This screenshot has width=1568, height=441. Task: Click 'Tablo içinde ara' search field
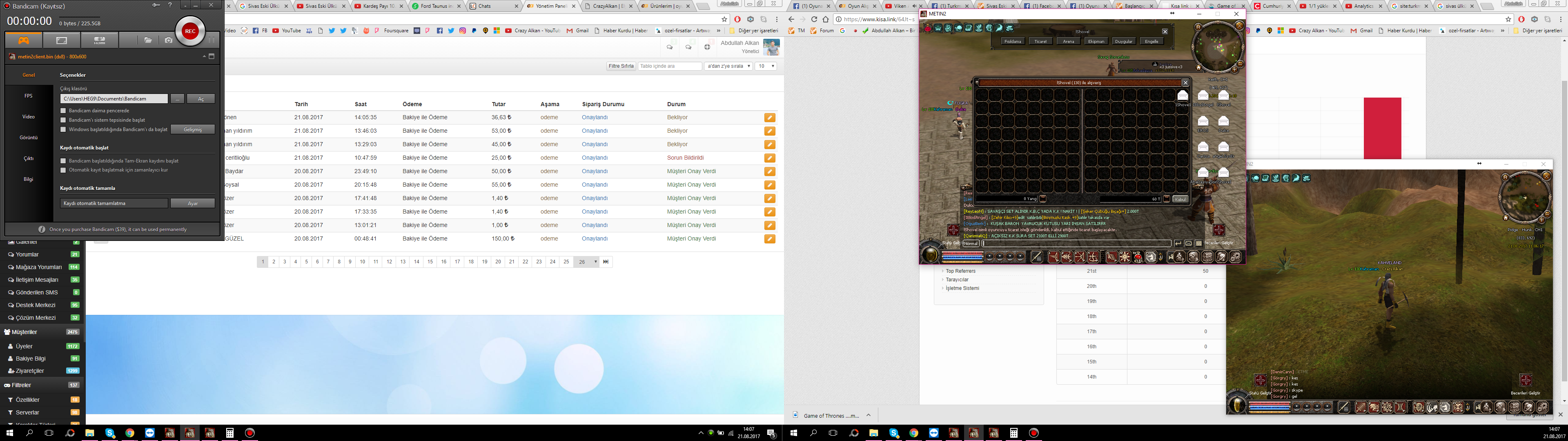pyautogui.click(x=670, y=66)
